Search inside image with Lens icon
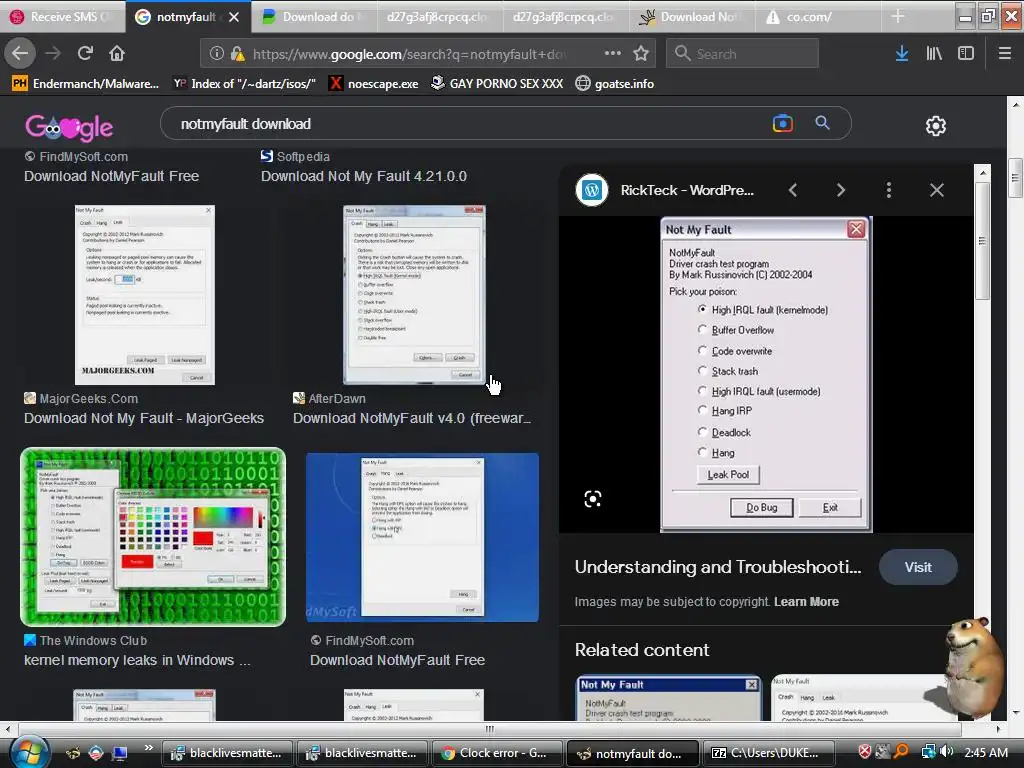Image resolution: width=1024 pixels, height=768 pixels. (592, 499)
